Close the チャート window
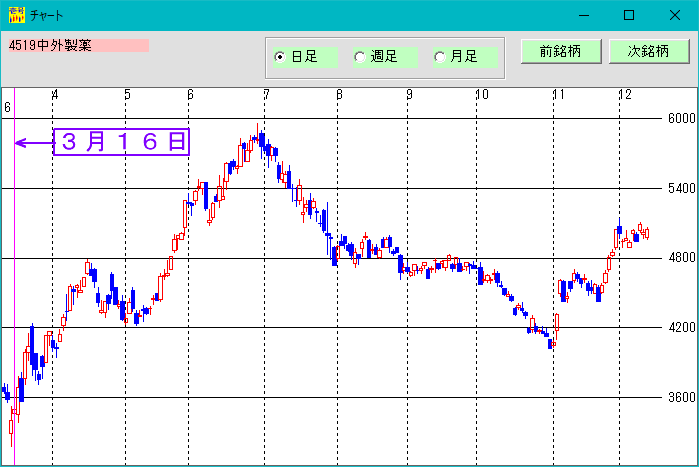 (x=674, y=15)
